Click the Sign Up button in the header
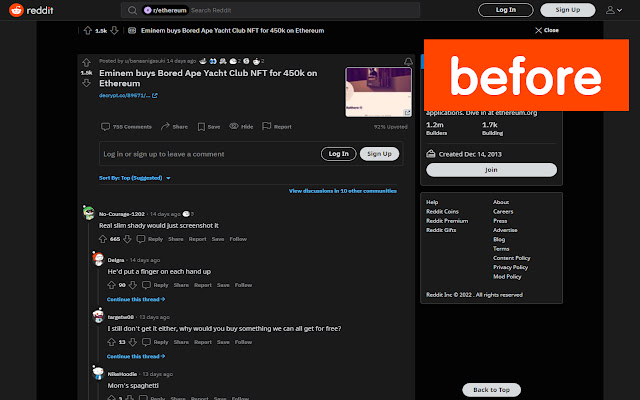The image size is (640, 400). click(567, 10)
